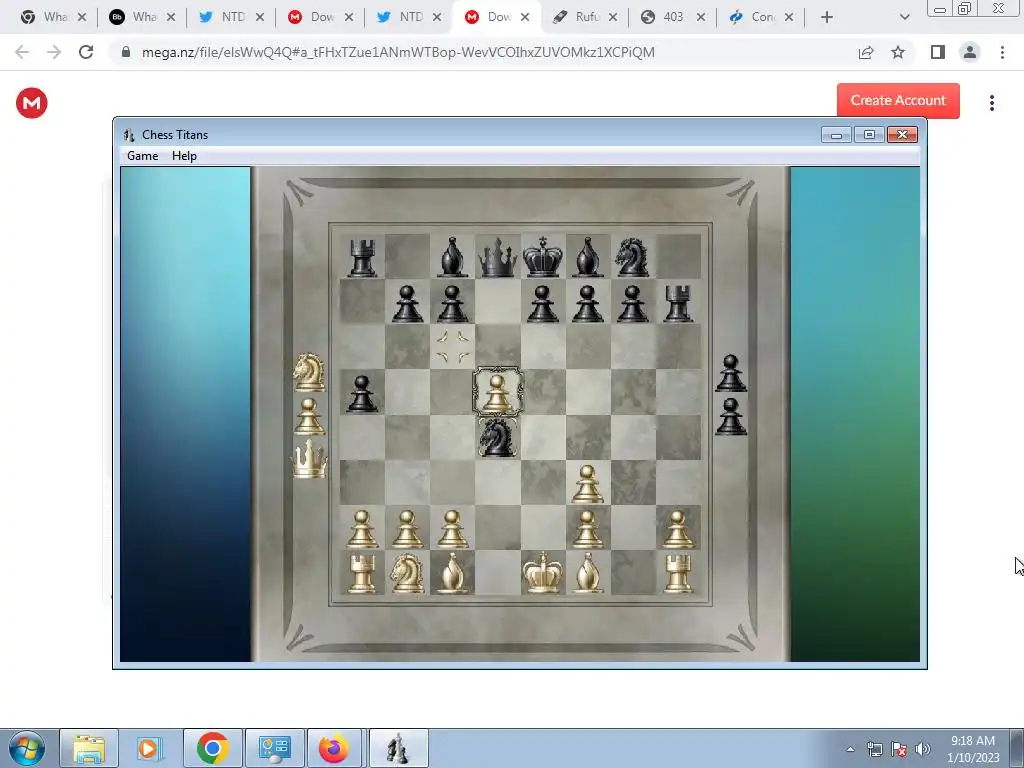Select the white pawn on h2
This screenshot has height=768, width=1024.
tap(677, 529)
